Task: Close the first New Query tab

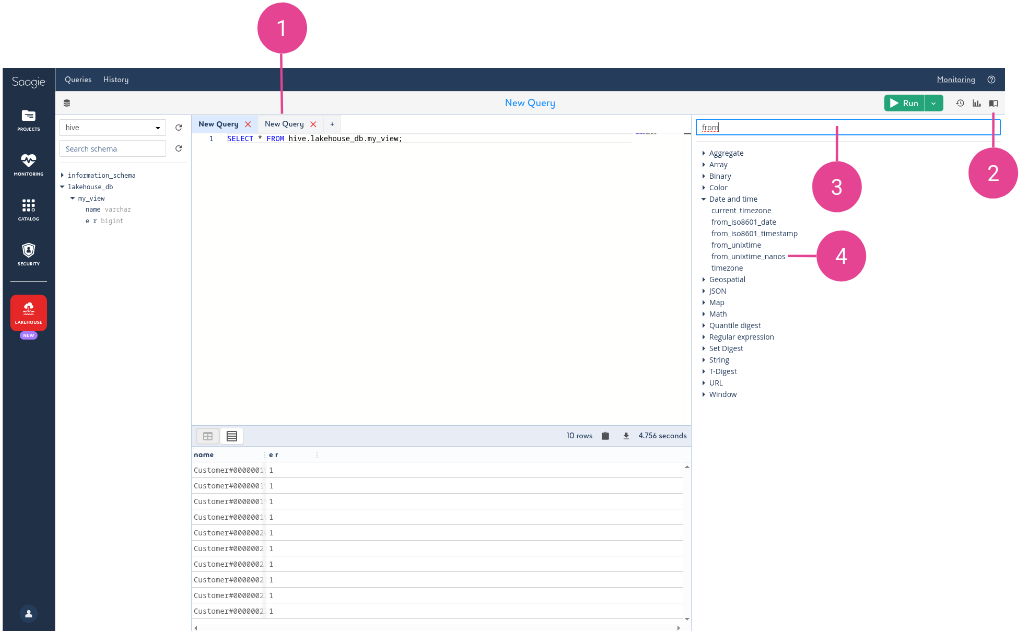Action: pos(248,124)
